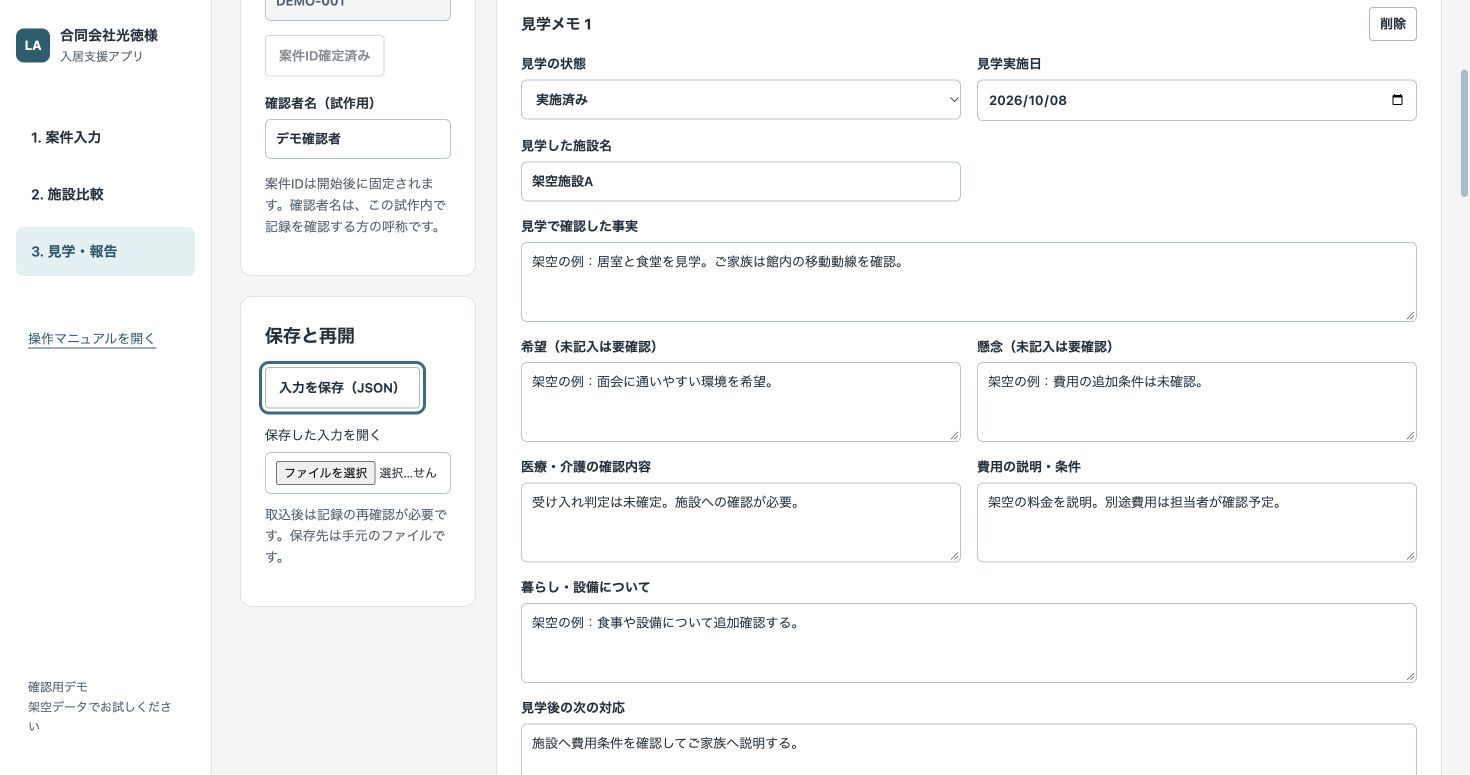This screenshot has height=775, width=1470.
Task: Click the 見学メモ 1 heading
Action: point(557,24)
